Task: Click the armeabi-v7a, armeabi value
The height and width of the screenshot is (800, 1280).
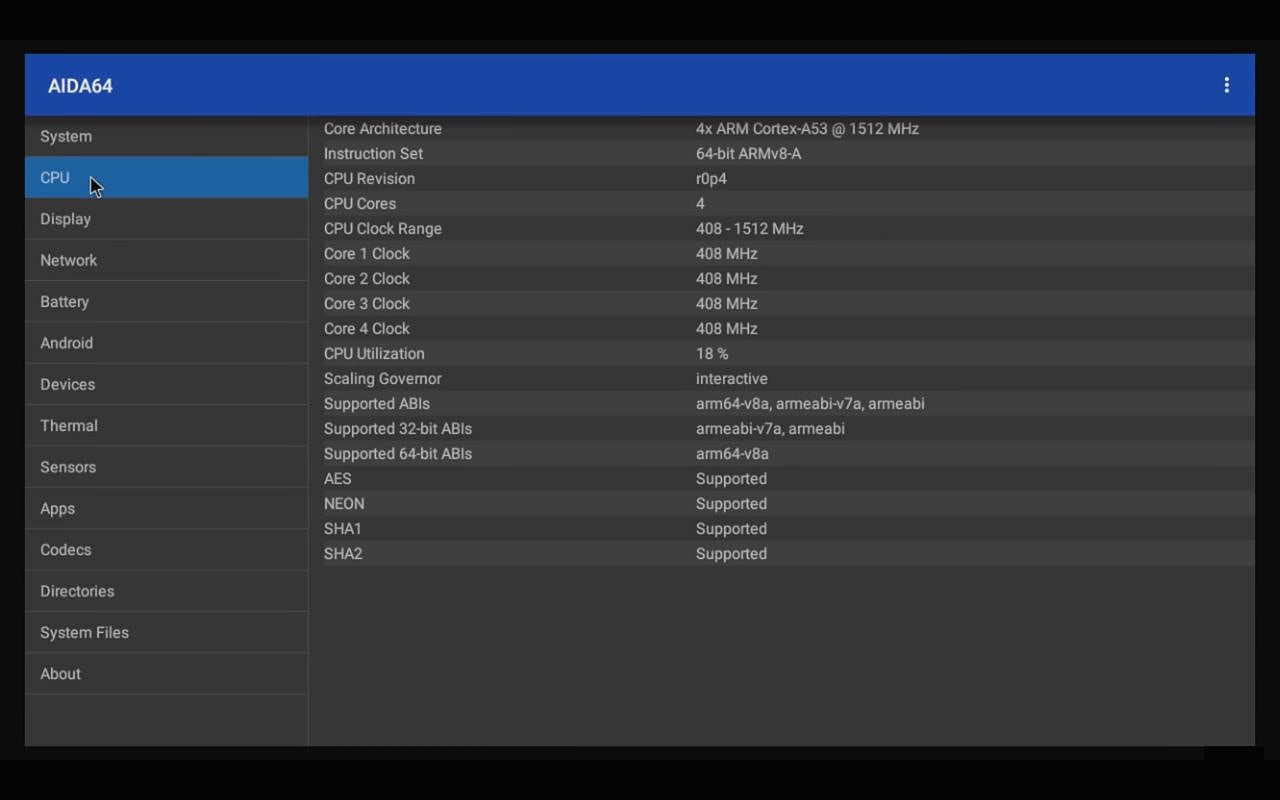Action: pos(770,429)
